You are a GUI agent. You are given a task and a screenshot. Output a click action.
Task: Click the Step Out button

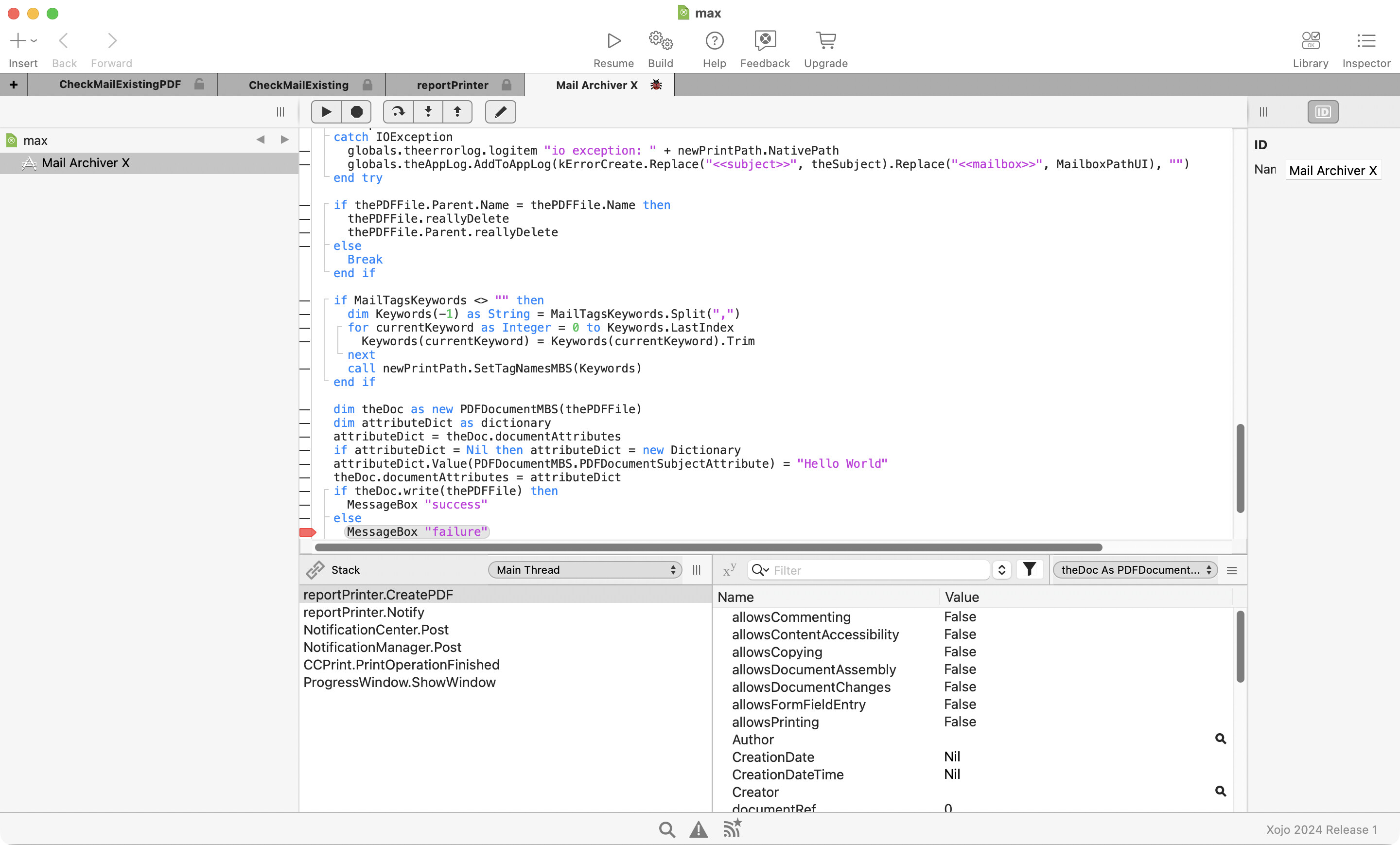[x=457, y=111]
